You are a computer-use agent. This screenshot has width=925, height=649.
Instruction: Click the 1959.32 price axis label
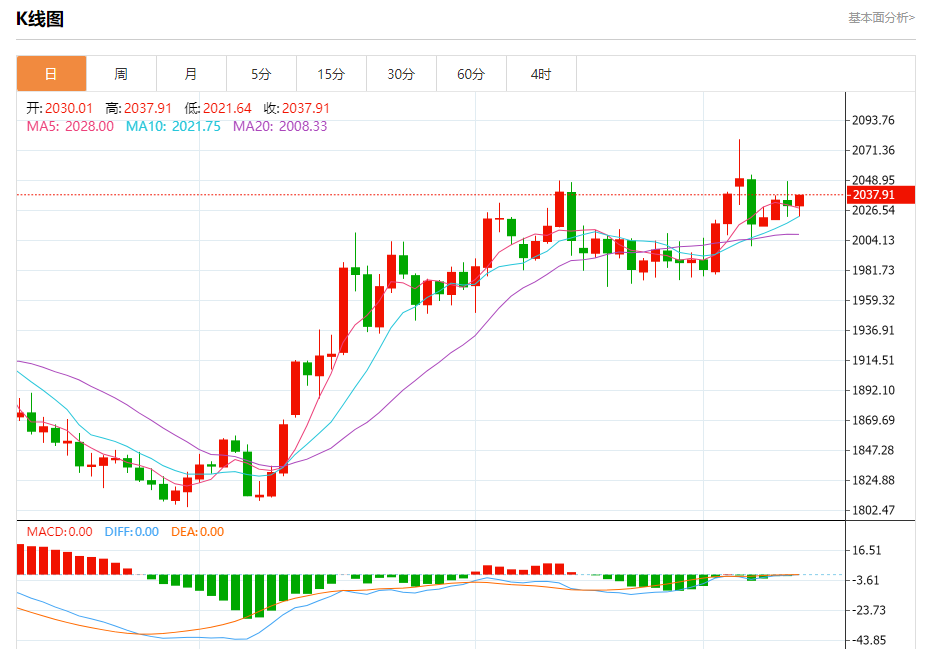pos(874,300)
